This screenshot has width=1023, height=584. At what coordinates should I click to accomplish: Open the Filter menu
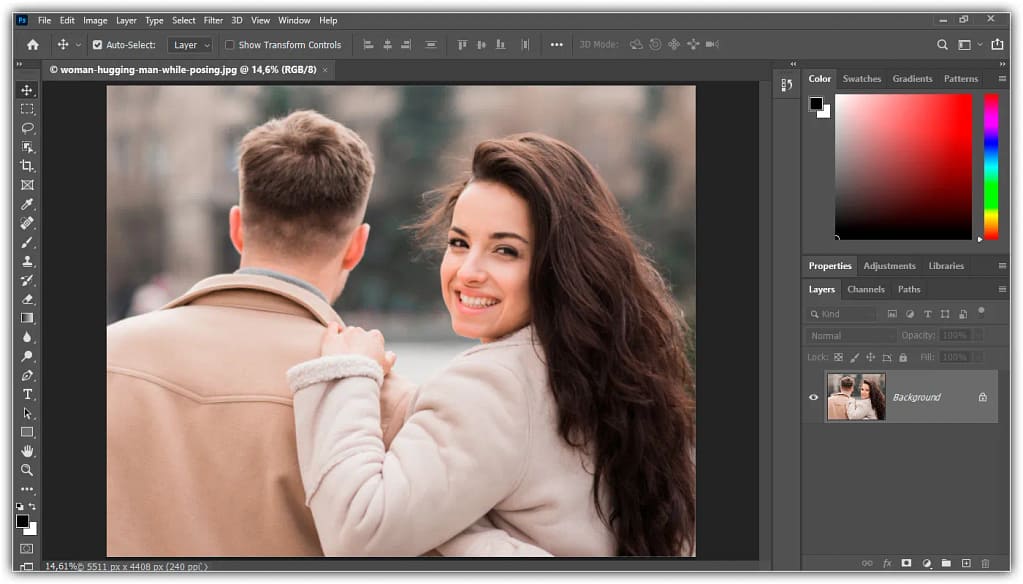[213, 20]
